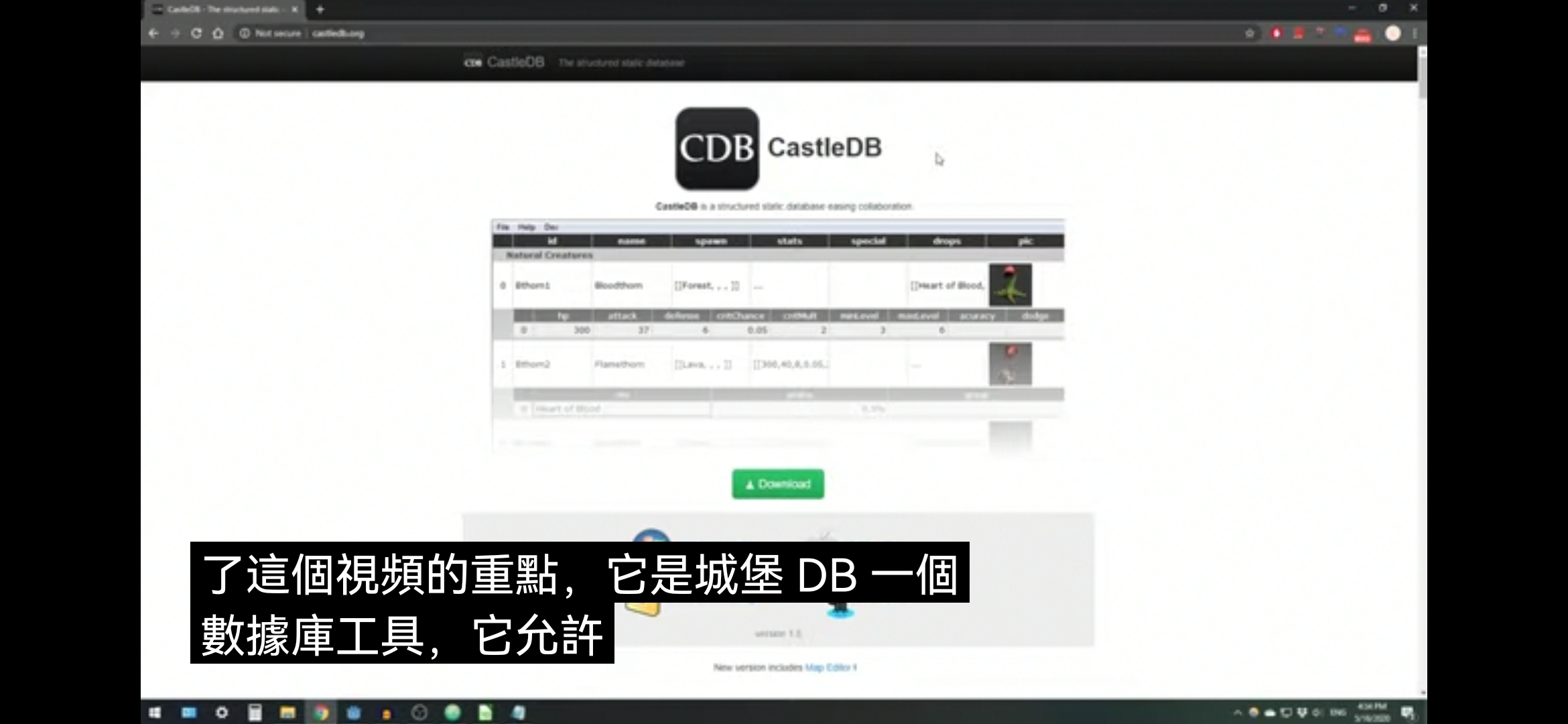This screenshot has width=1568, height=724.
Task: Click the Help menu in the editor screenshot
Action: tap(527, 227)
